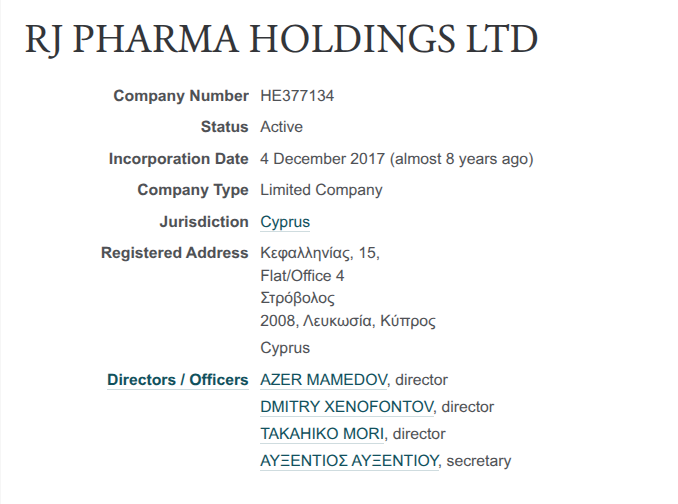The width and height of the screenshot is (678, 504).
Task: Click the Flat/Office 4 address line
Action: 302,275
